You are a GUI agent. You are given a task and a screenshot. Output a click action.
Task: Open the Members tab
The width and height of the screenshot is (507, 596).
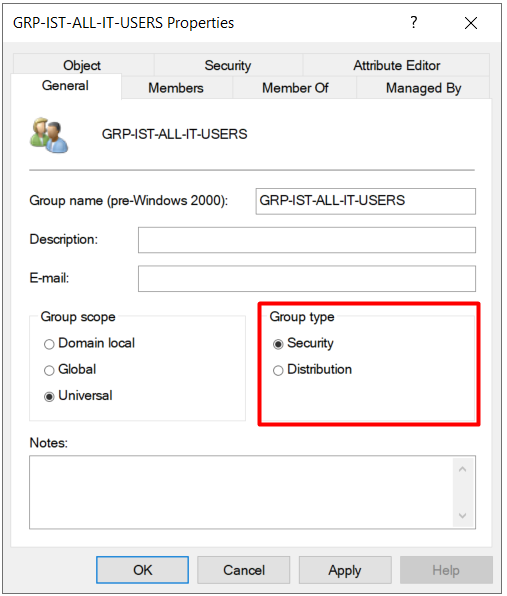[x=176, y=88]
